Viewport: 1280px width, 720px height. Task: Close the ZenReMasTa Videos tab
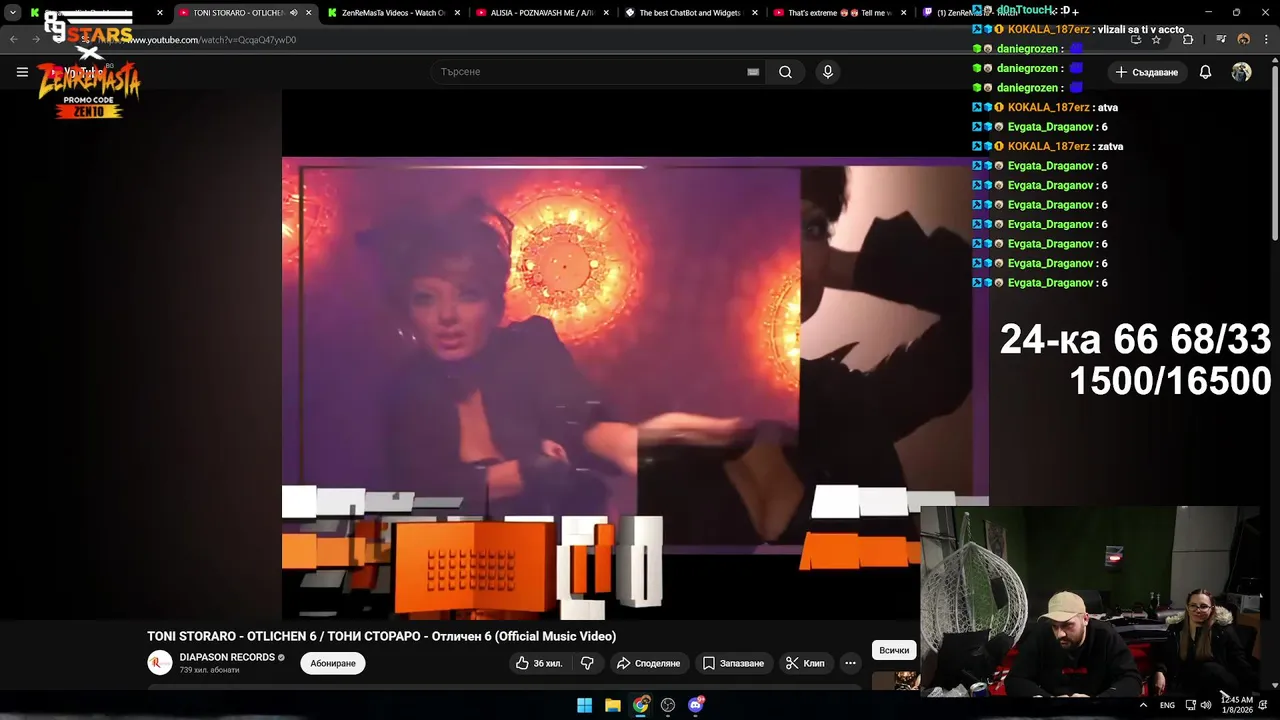click(x=457, y=13)
